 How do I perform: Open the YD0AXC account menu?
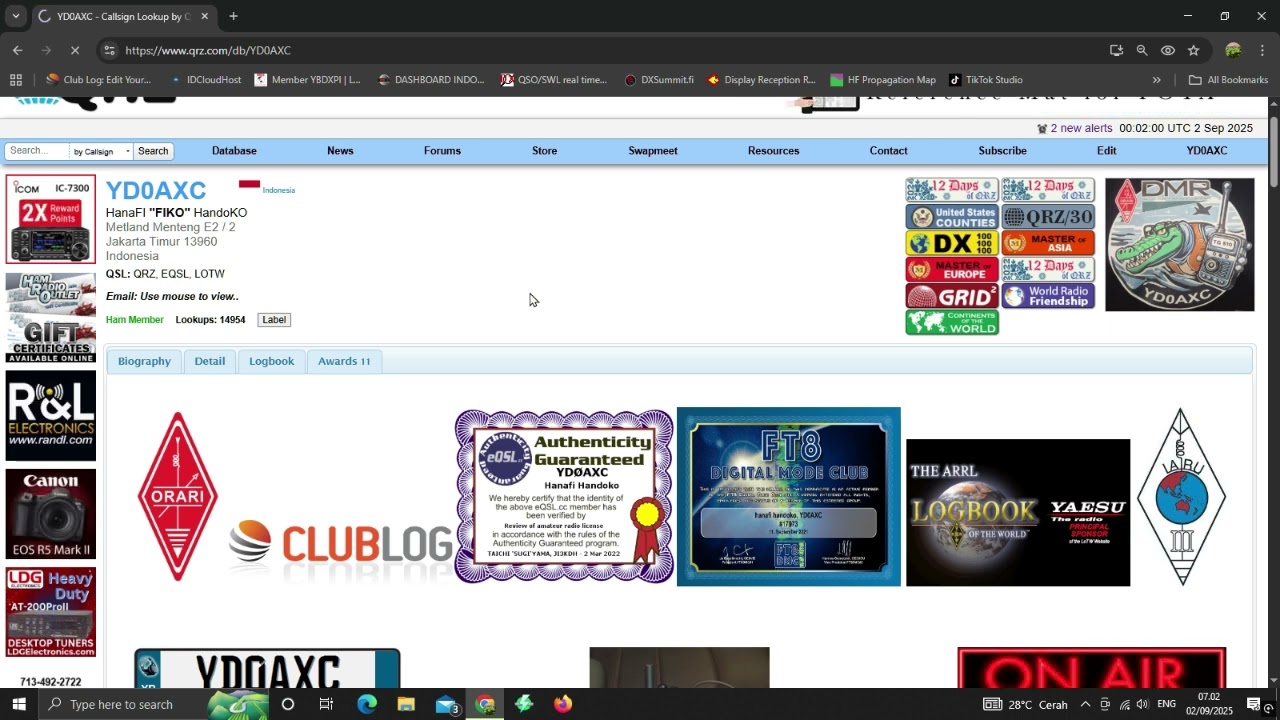pos(1207,151)
